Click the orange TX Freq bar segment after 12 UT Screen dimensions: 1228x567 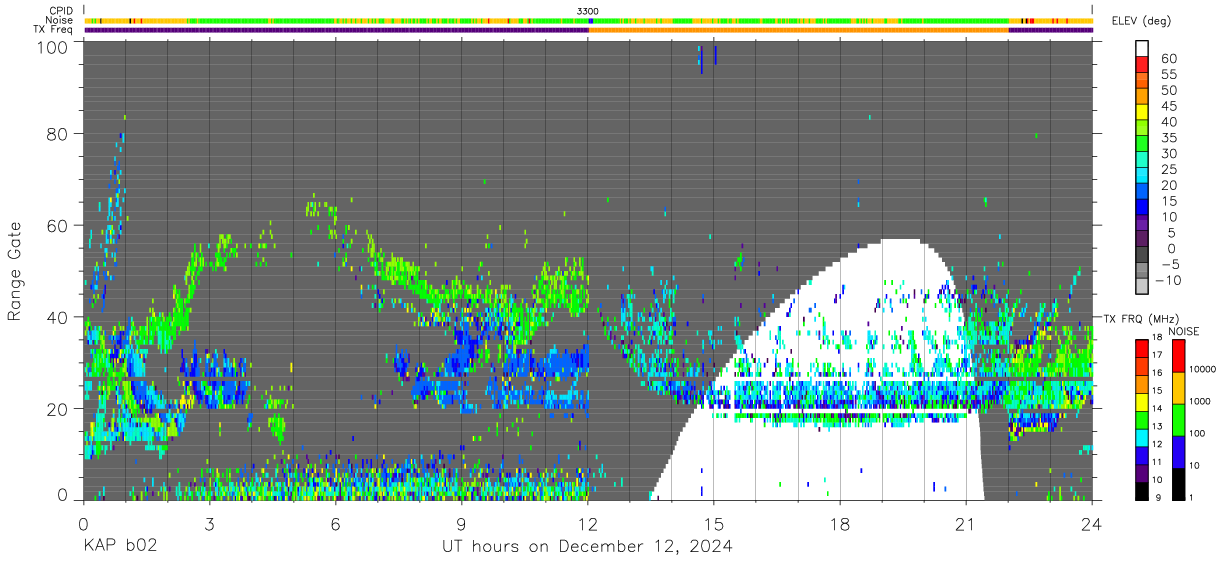(798, 30)
